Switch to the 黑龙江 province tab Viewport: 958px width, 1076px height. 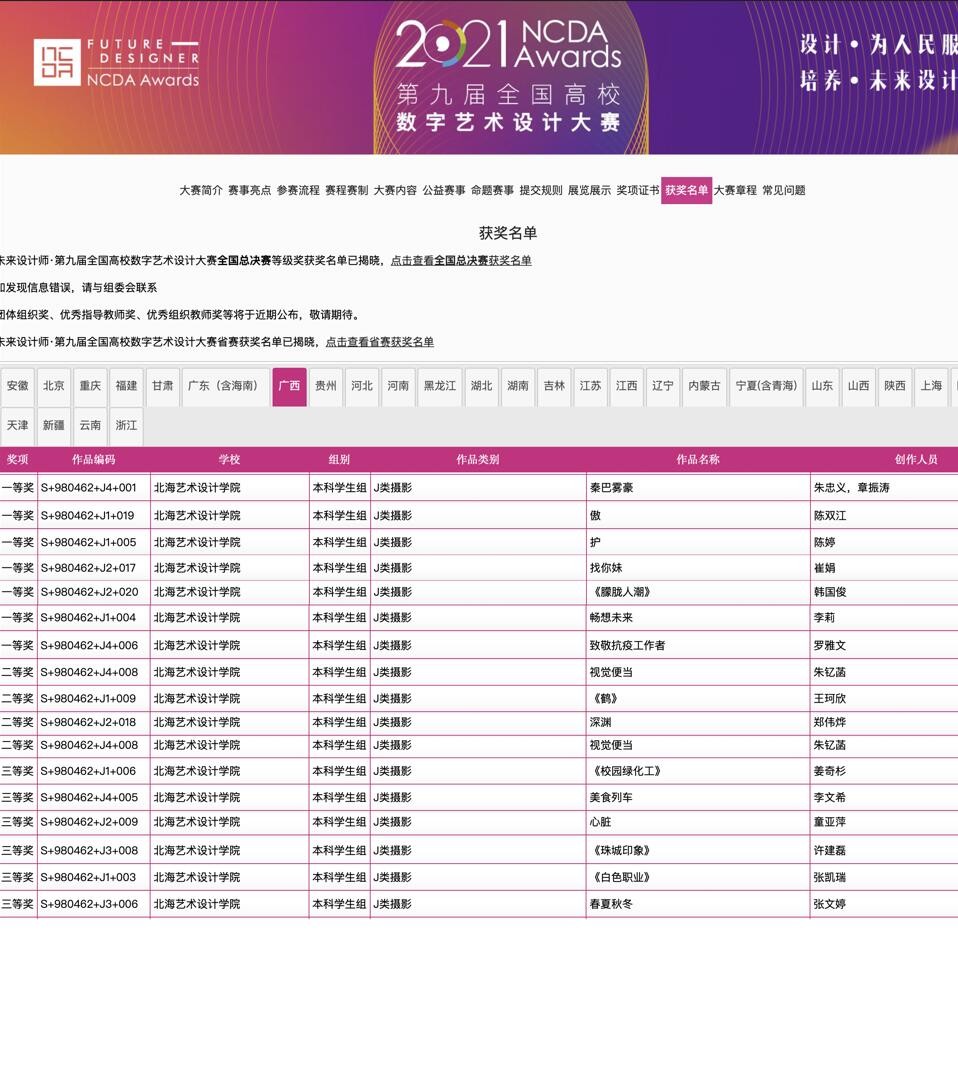click(x=439, y=386)
